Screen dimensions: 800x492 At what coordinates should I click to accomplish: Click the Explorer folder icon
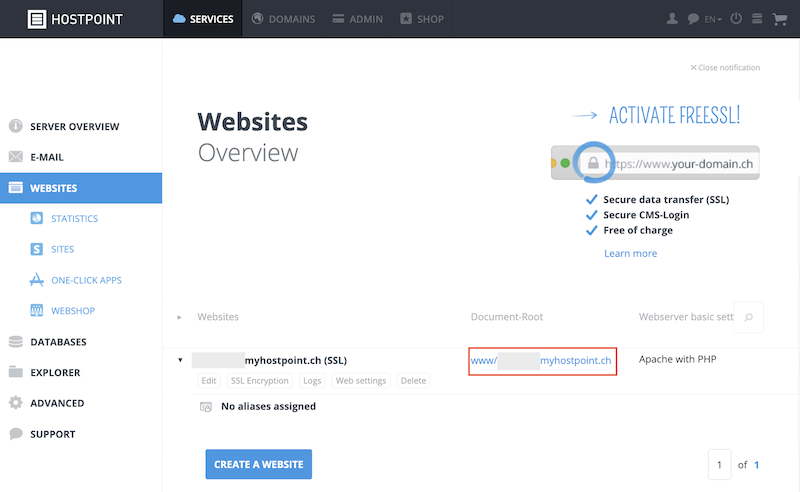16,372
